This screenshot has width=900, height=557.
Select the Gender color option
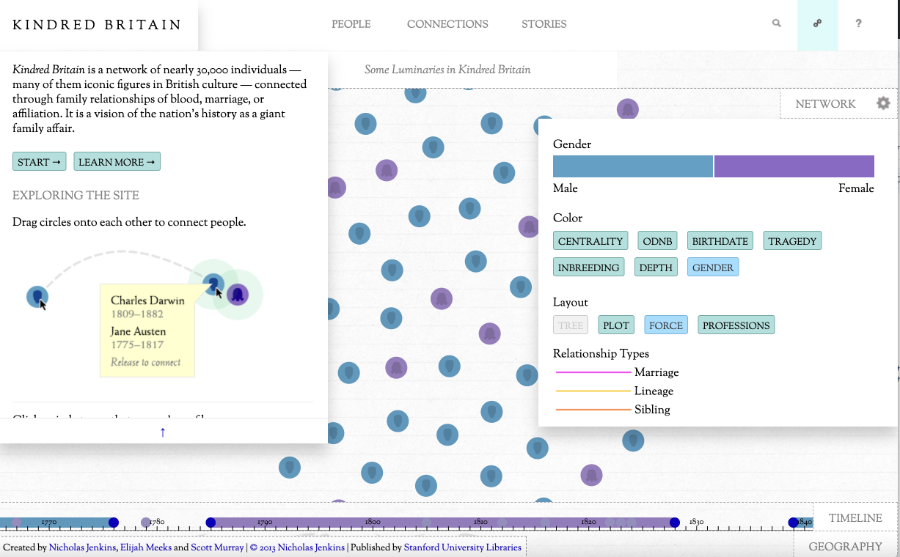[713, 267]
